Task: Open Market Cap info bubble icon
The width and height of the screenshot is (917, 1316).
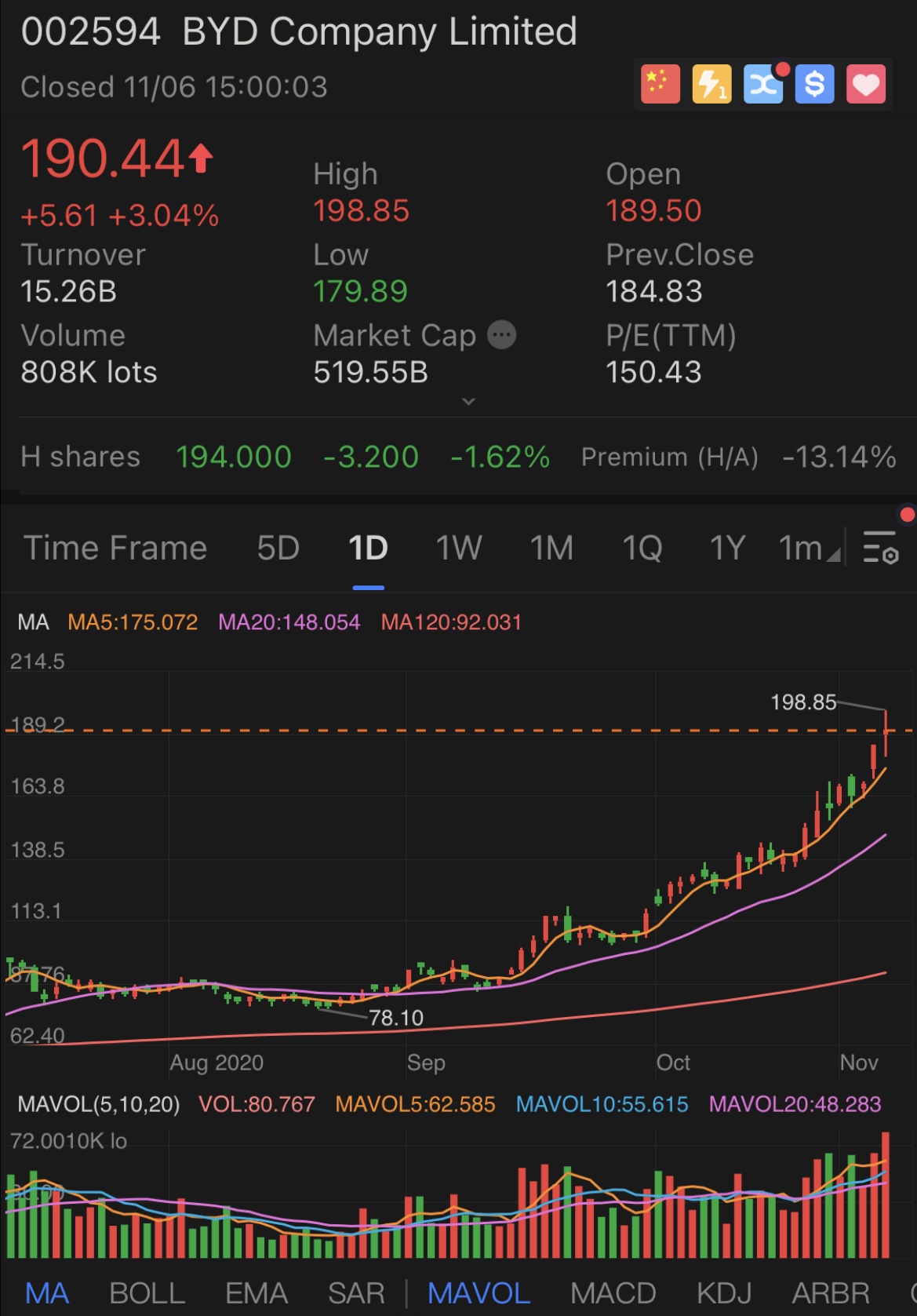Action: point(502,335)
